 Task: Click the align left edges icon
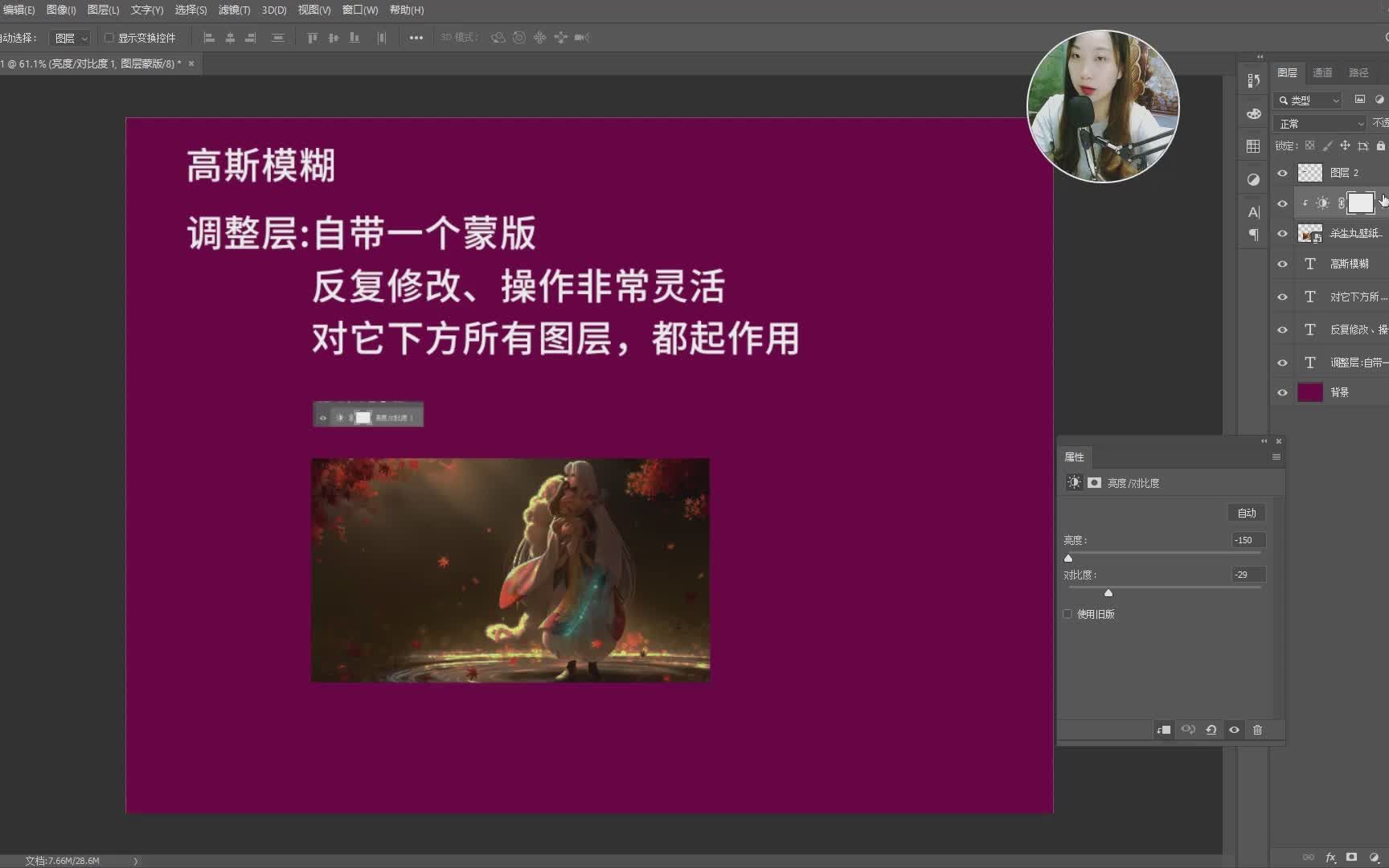(209, 38)
